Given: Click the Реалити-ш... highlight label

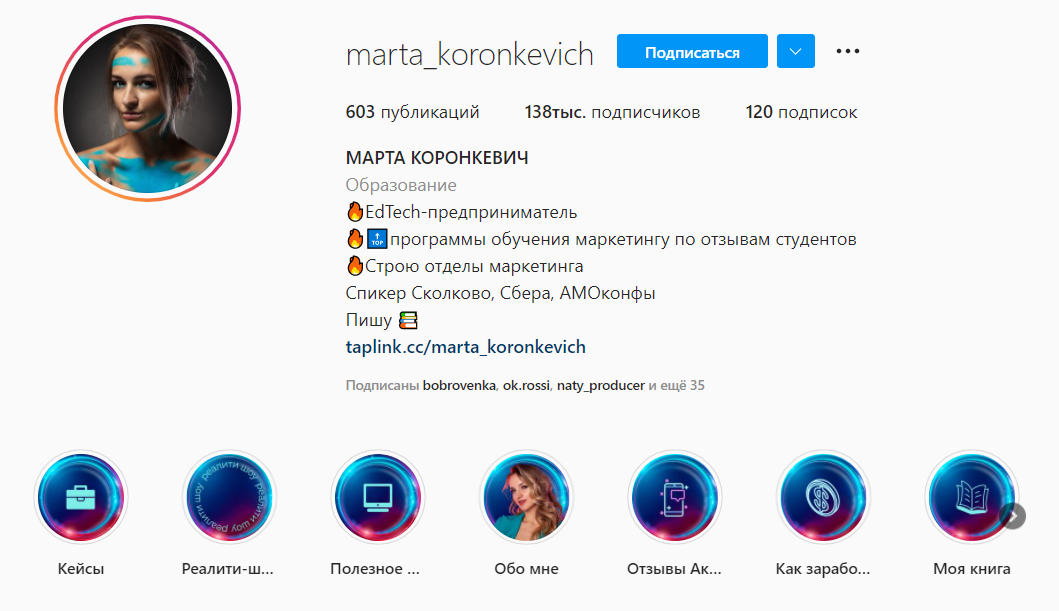Looking at the screenshot, I should [228, 568].
